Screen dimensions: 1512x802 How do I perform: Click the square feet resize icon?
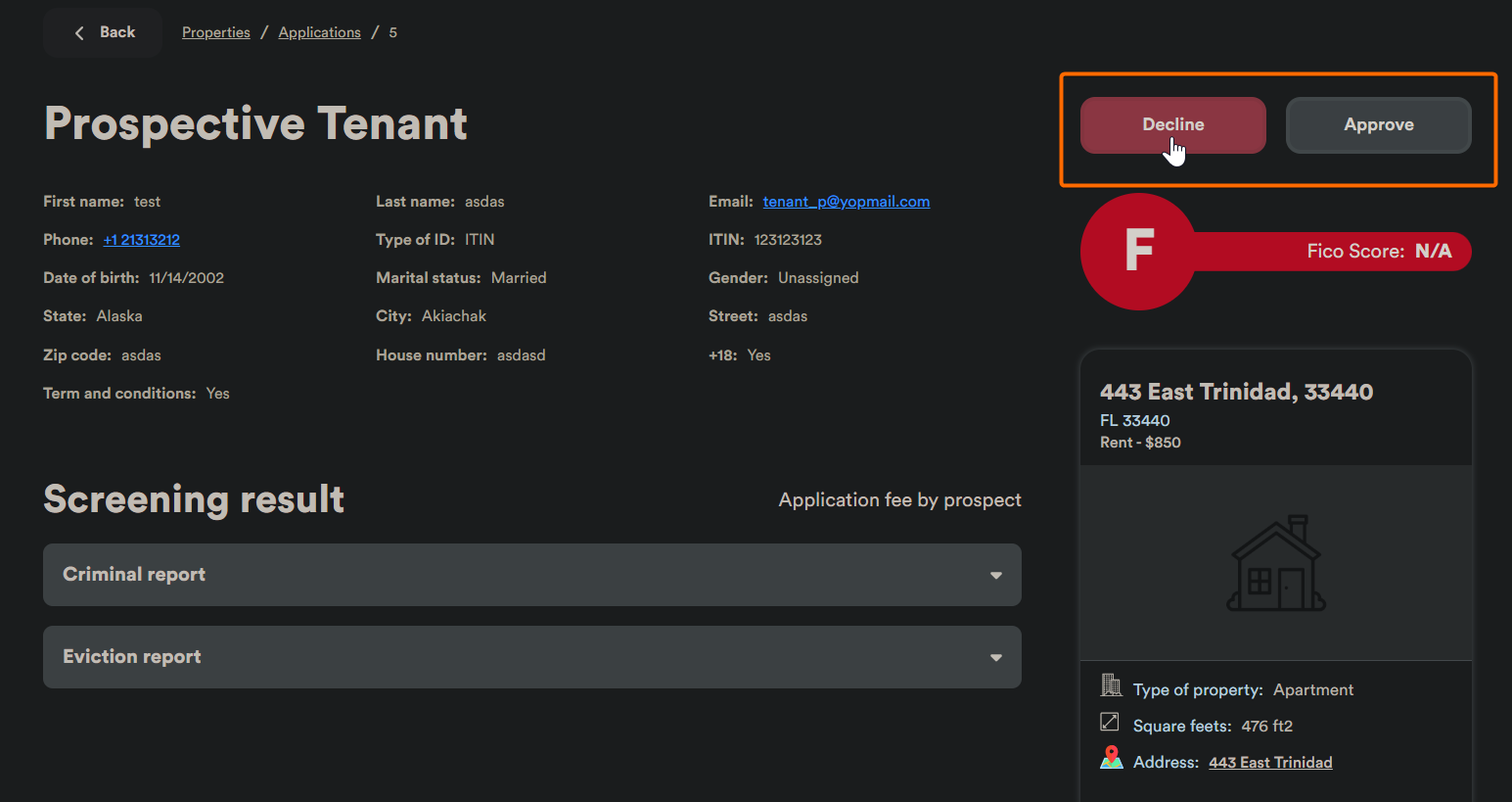click(1110, 722)
